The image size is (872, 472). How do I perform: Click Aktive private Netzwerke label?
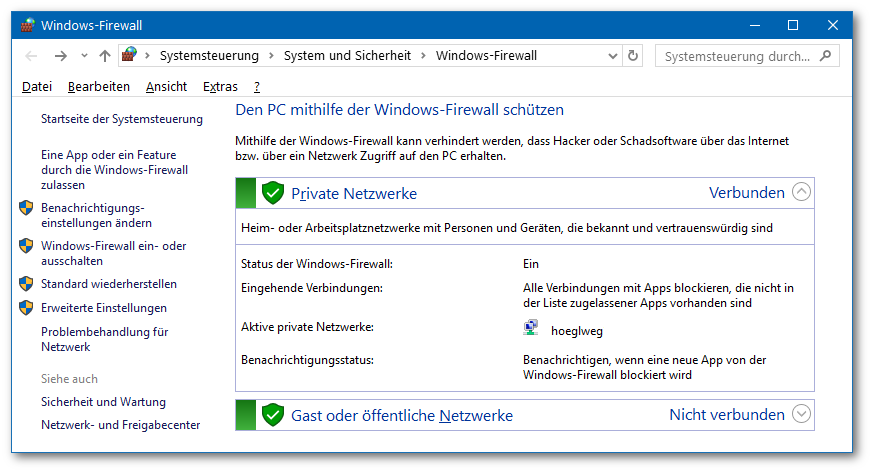pyautogui.click(x=307, y=326)
